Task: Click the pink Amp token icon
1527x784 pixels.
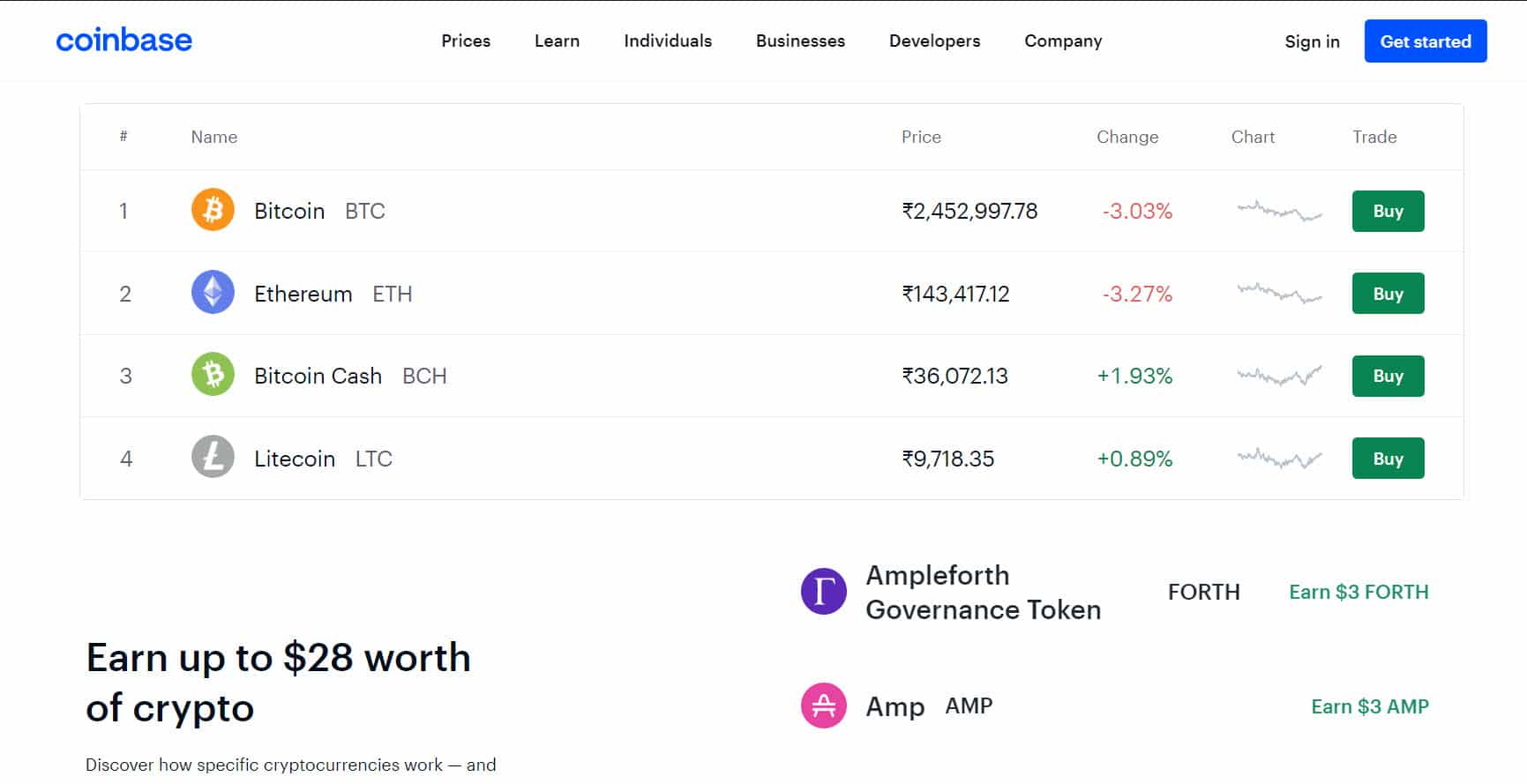Action: pyautogui.click(x=823, y=706)
